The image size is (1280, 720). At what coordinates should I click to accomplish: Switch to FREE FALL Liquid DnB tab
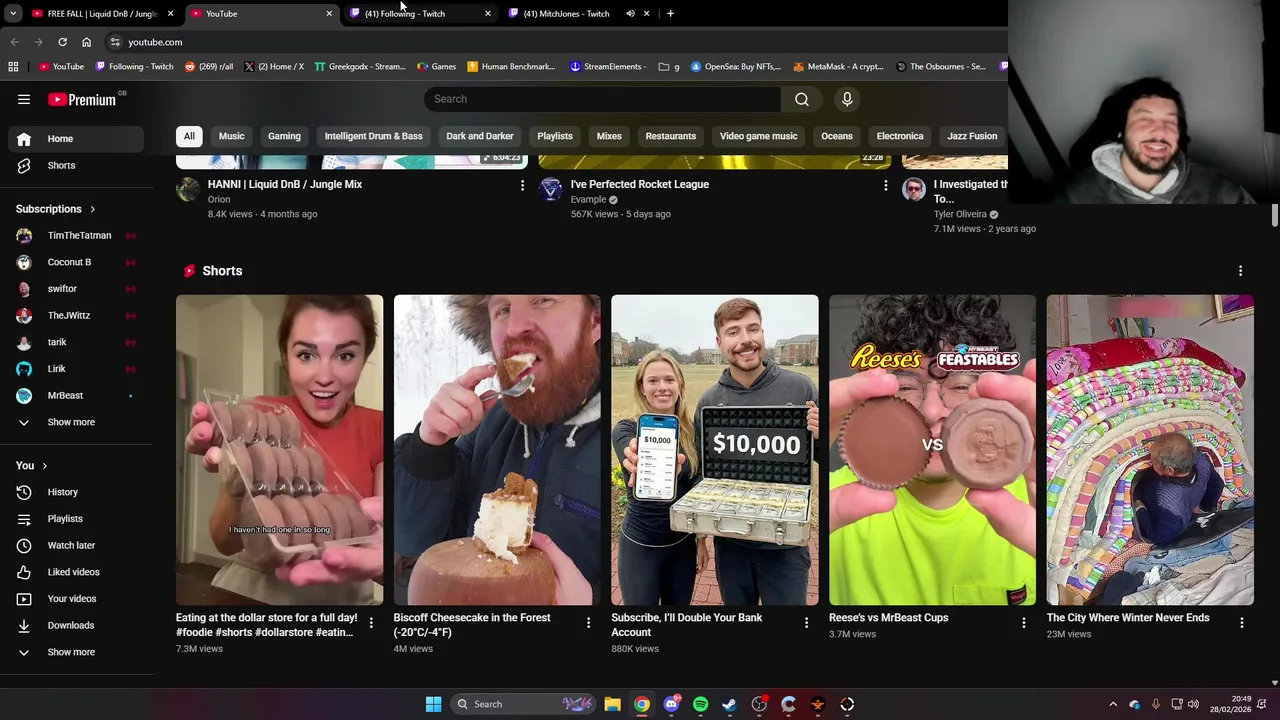click(102, 14)
